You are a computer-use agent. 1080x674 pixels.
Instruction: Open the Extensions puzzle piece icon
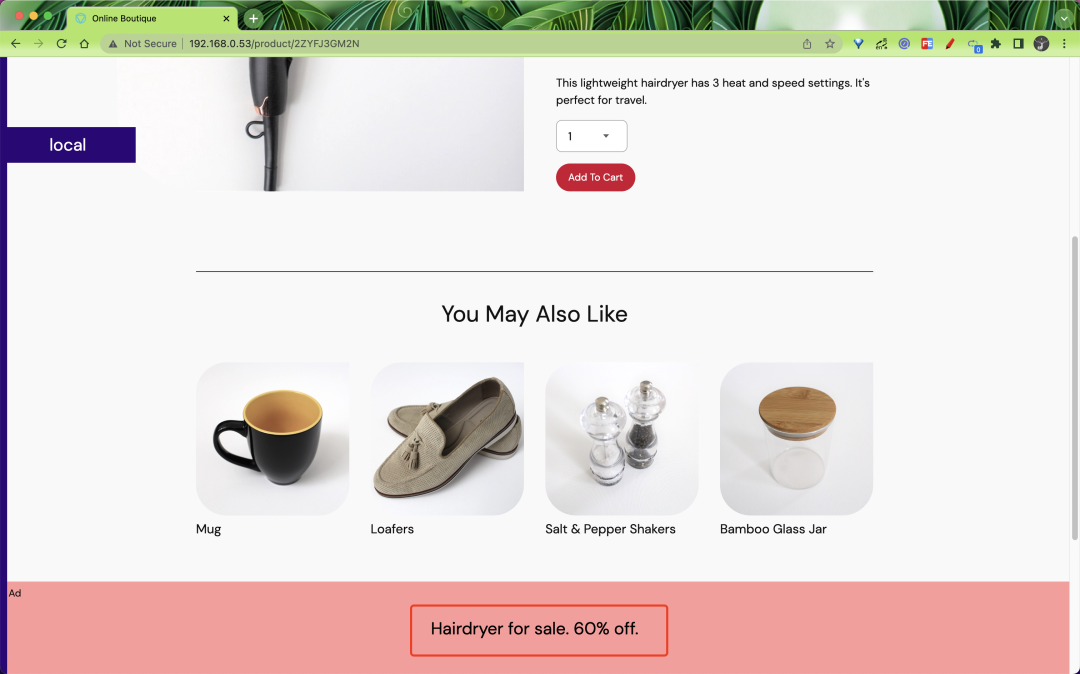point(995,43)
